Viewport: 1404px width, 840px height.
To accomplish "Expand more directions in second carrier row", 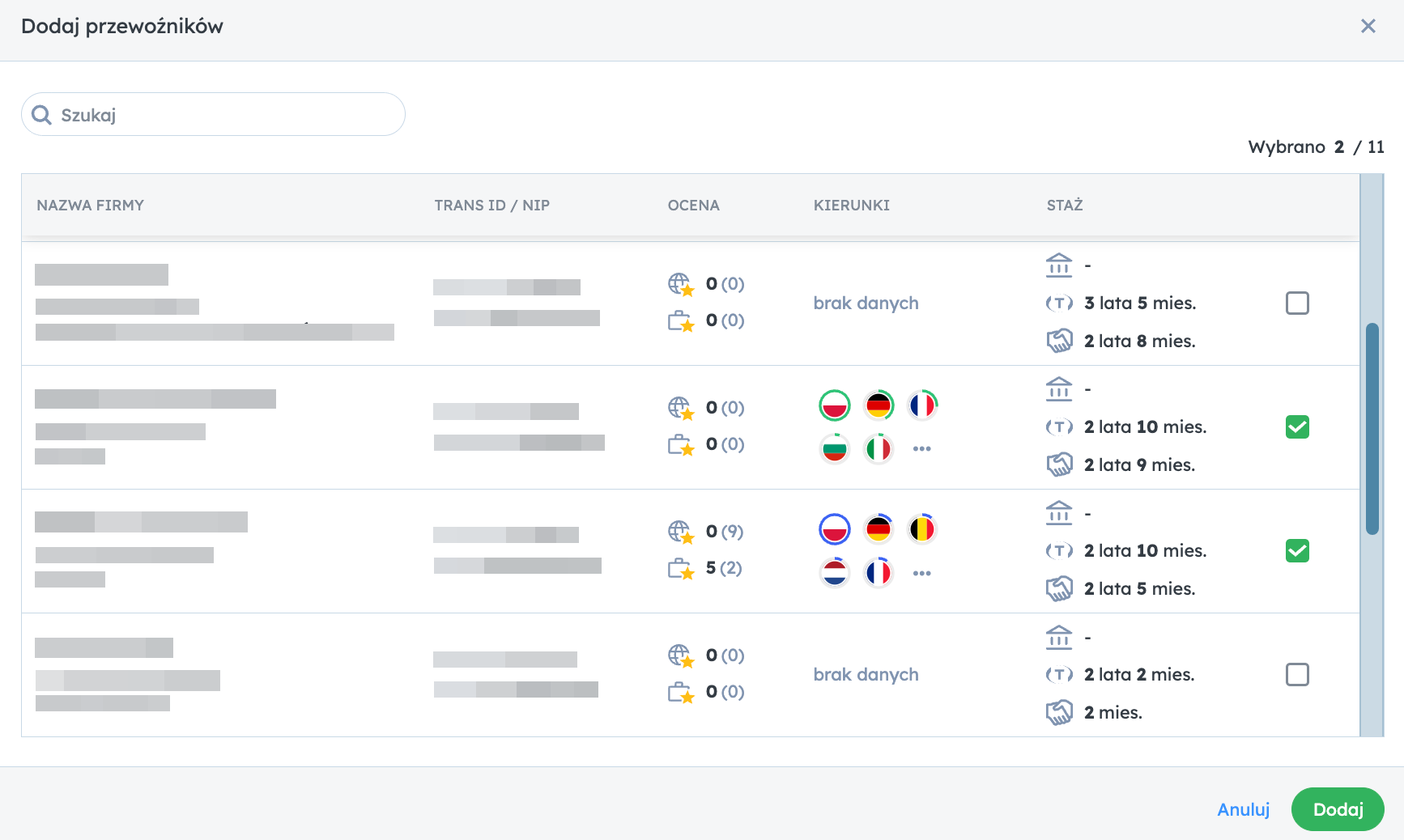I will point(922,448).
